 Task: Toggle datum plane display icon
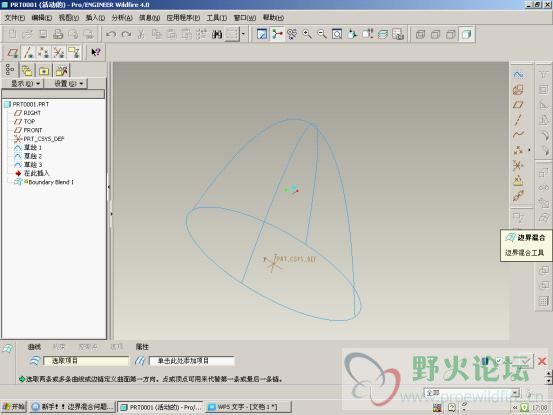click(x=13, y=53)
